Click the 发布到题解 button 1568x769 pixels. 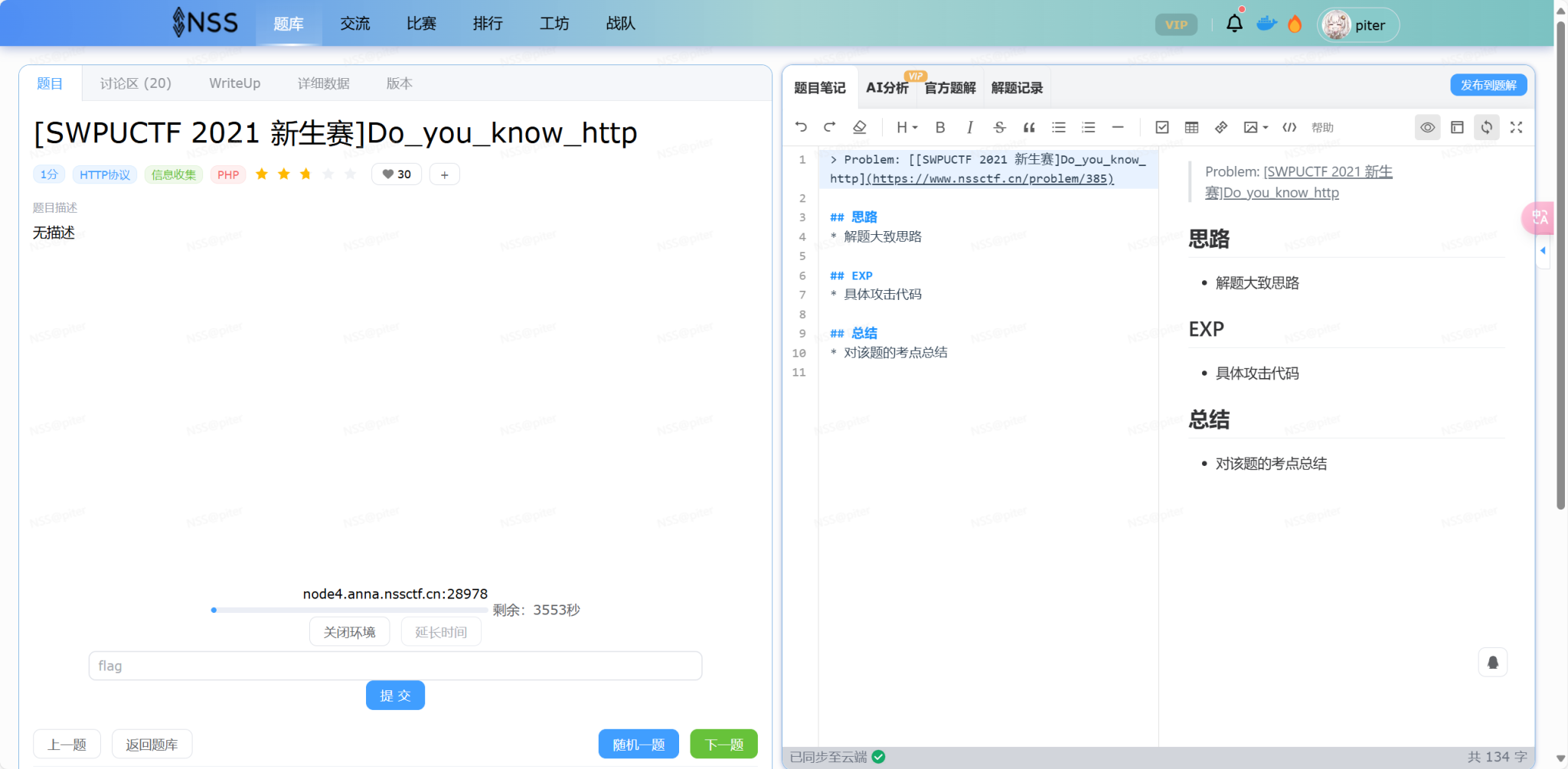click(1488, 84)
